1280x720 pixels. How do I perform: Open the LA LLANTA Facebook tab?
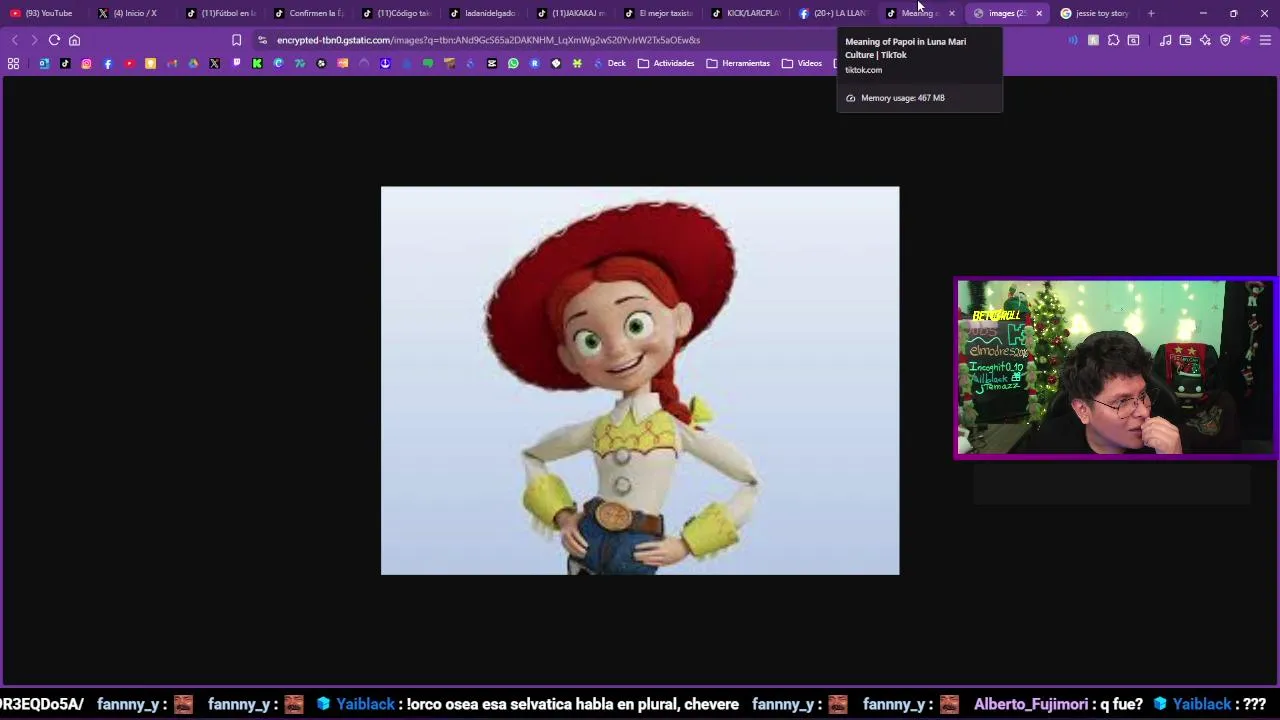point(834,13)
